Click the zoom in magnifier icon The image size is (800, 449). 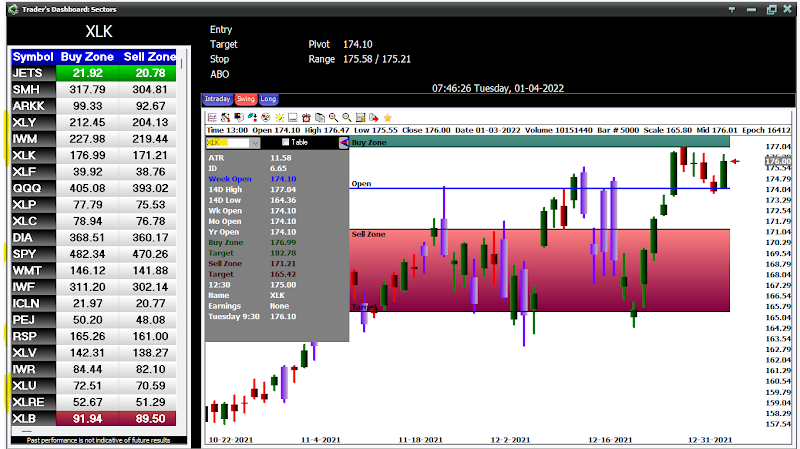[333, 118]
